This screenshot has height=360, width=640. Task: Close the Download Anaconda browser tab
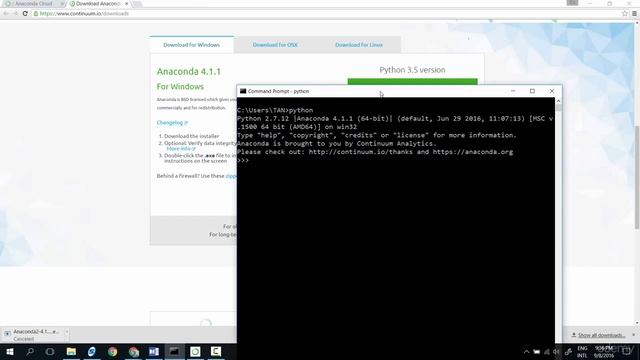(x=127, y=4)
